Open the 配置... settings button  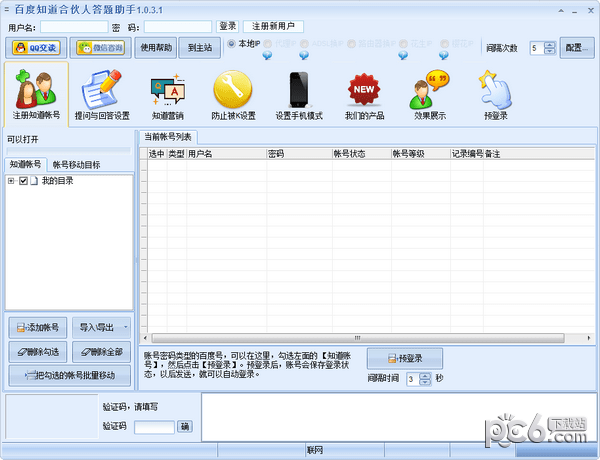[577, 48]
